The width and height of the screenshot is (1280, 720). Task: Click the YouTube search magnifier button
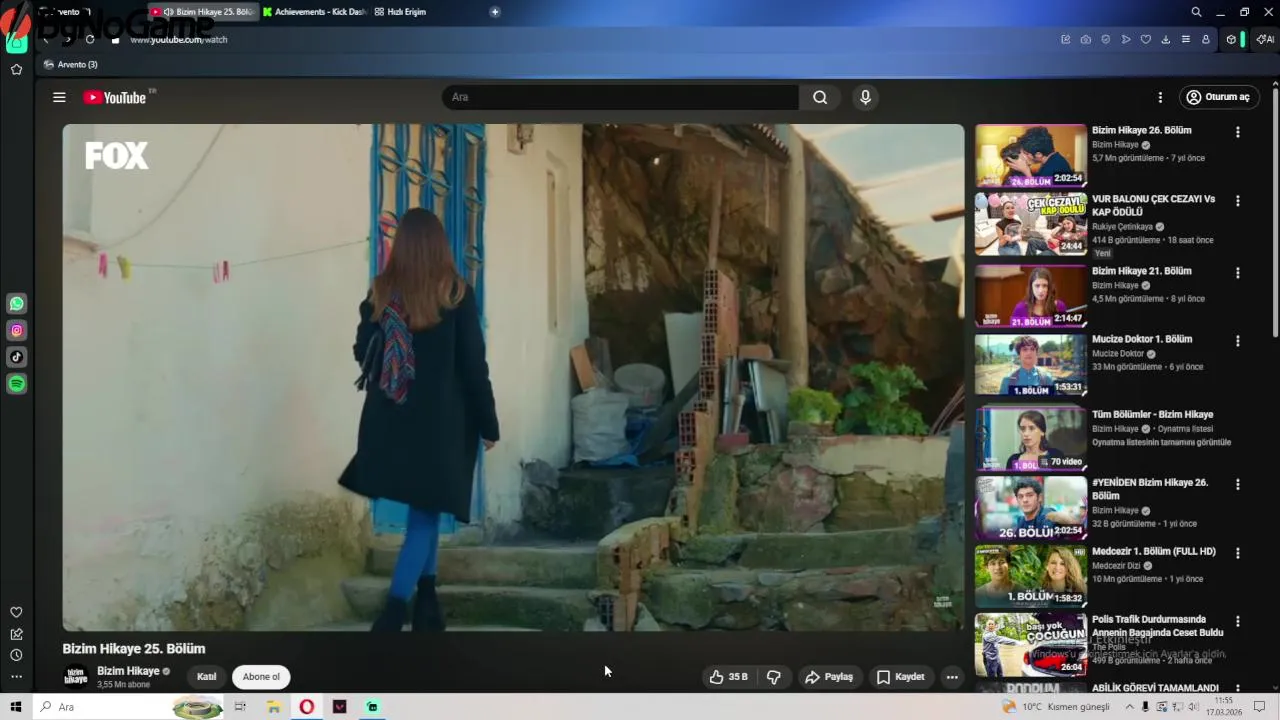820,97
